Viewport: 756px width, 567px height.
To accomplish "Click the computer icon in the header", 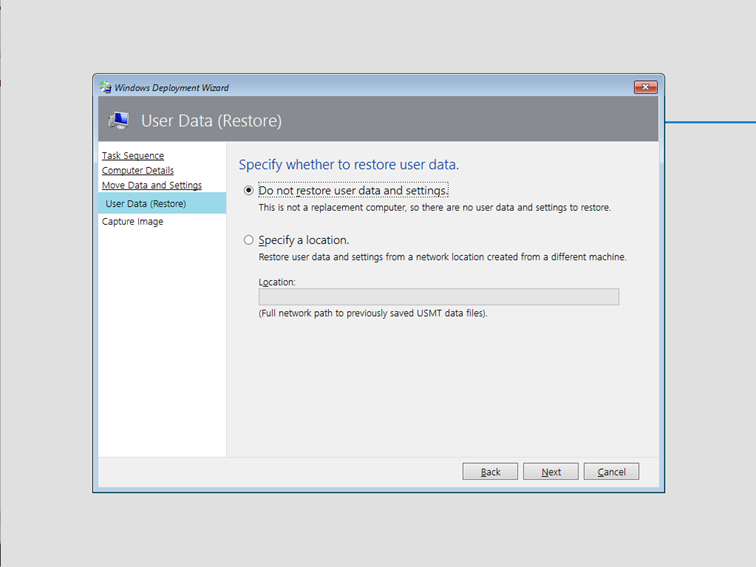I will (x=119, y=120).
